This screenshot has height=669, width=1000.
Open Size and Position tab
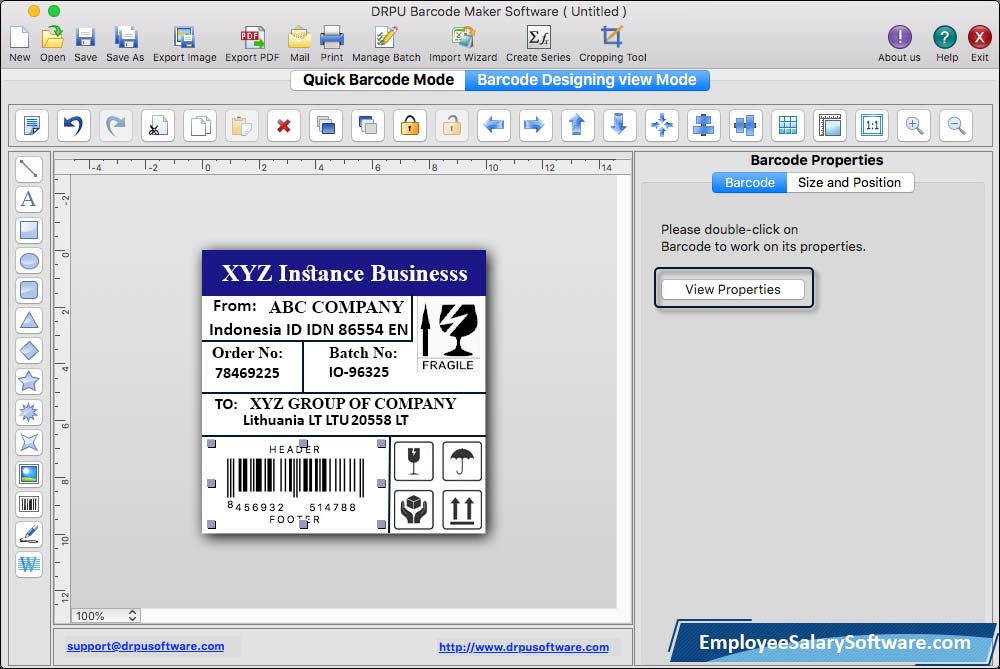(849, 182)
